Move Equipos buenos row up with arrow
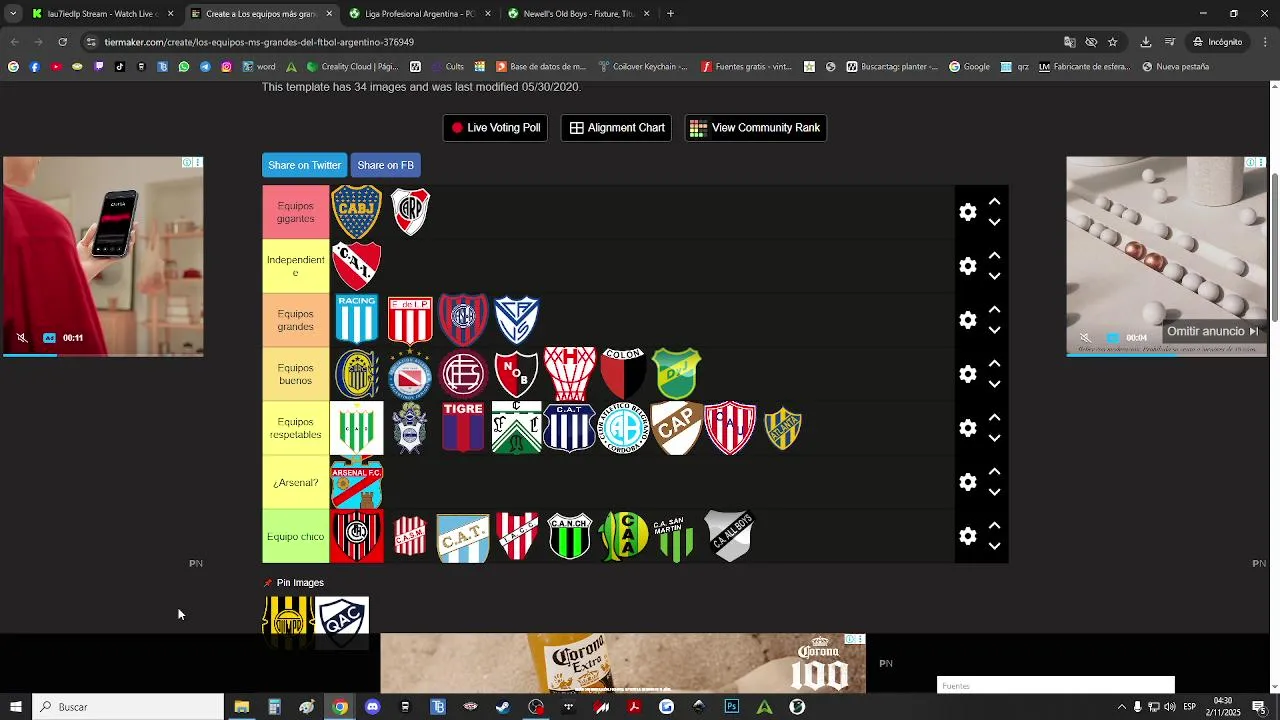 pos(994,363)
